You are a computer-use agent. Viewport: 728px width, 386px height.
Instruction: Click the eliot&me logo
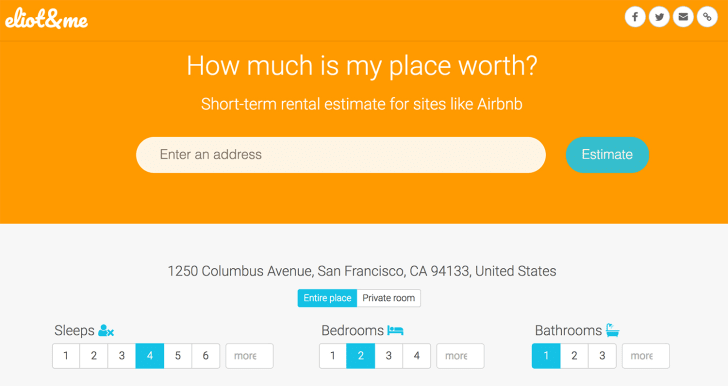coord(46,19)
